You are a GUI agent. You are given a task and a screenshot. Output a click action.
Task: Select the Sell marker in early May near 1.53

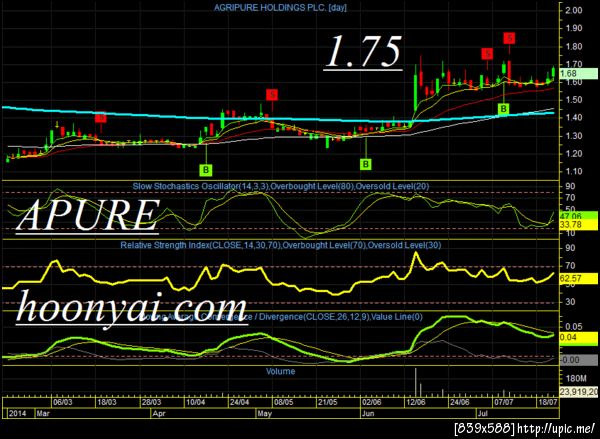[272, 94]
